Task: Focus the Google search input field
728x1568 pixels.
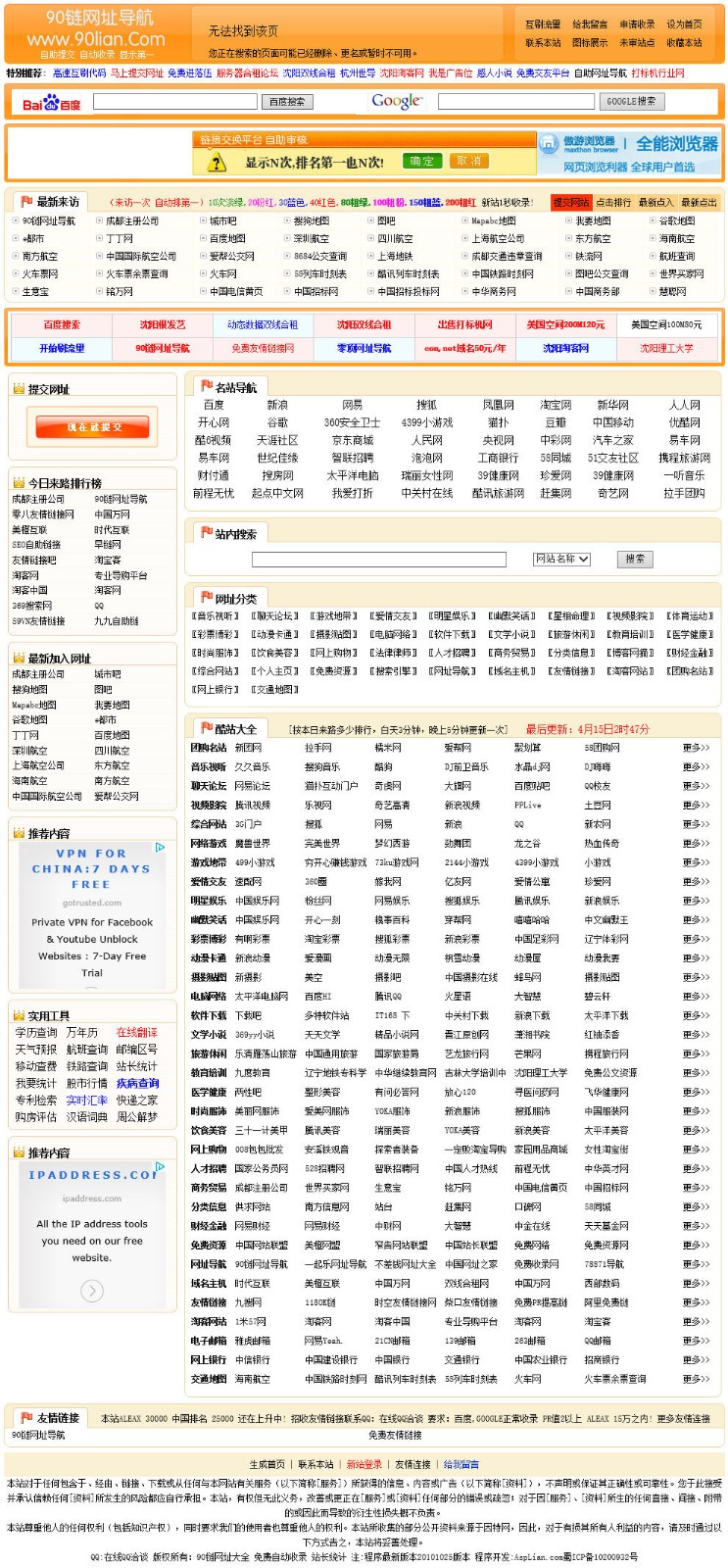Action: point(515,101)
